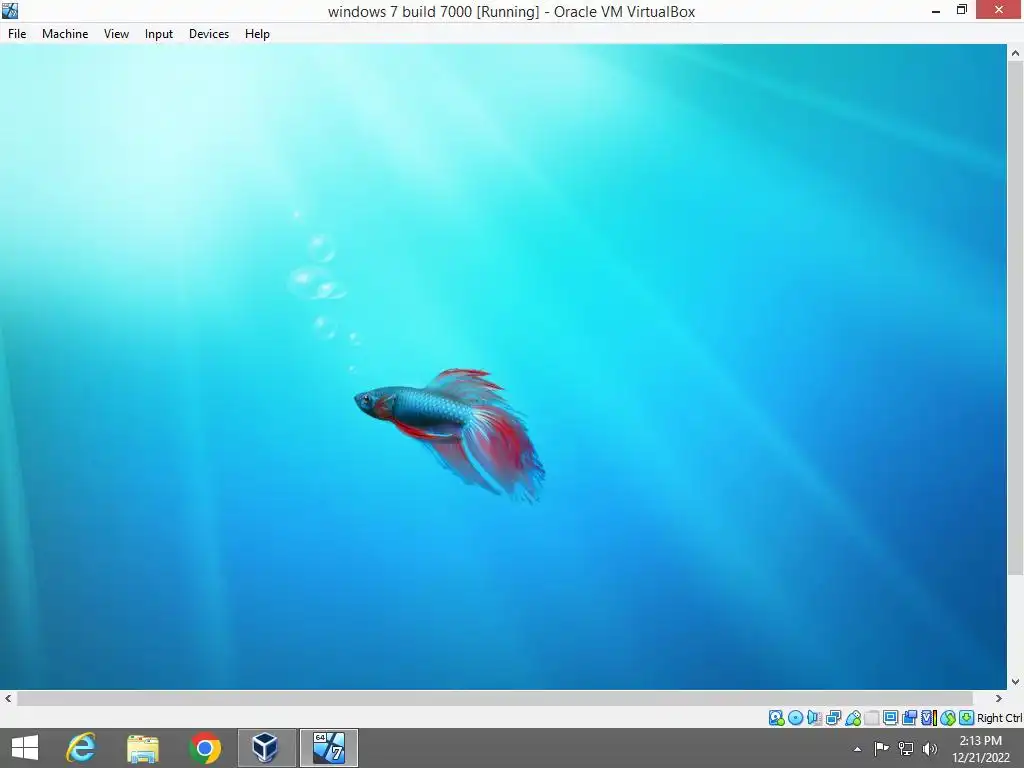Open the Devices menu
This screenshot has width=1024, height=768.
pyautogui.click(x=209, y=34)
